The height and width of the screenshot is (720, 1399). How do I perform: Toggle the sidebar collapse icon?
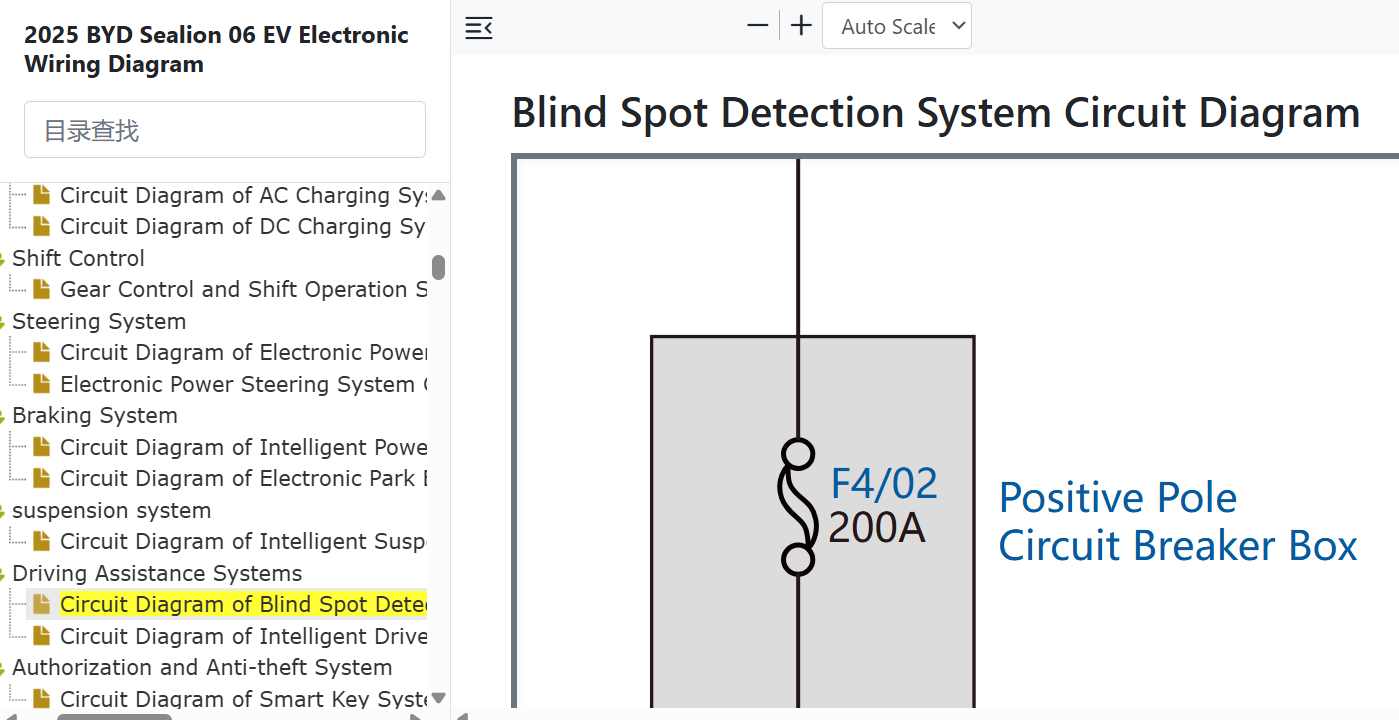pyautogui.click(x=479, y=27)
